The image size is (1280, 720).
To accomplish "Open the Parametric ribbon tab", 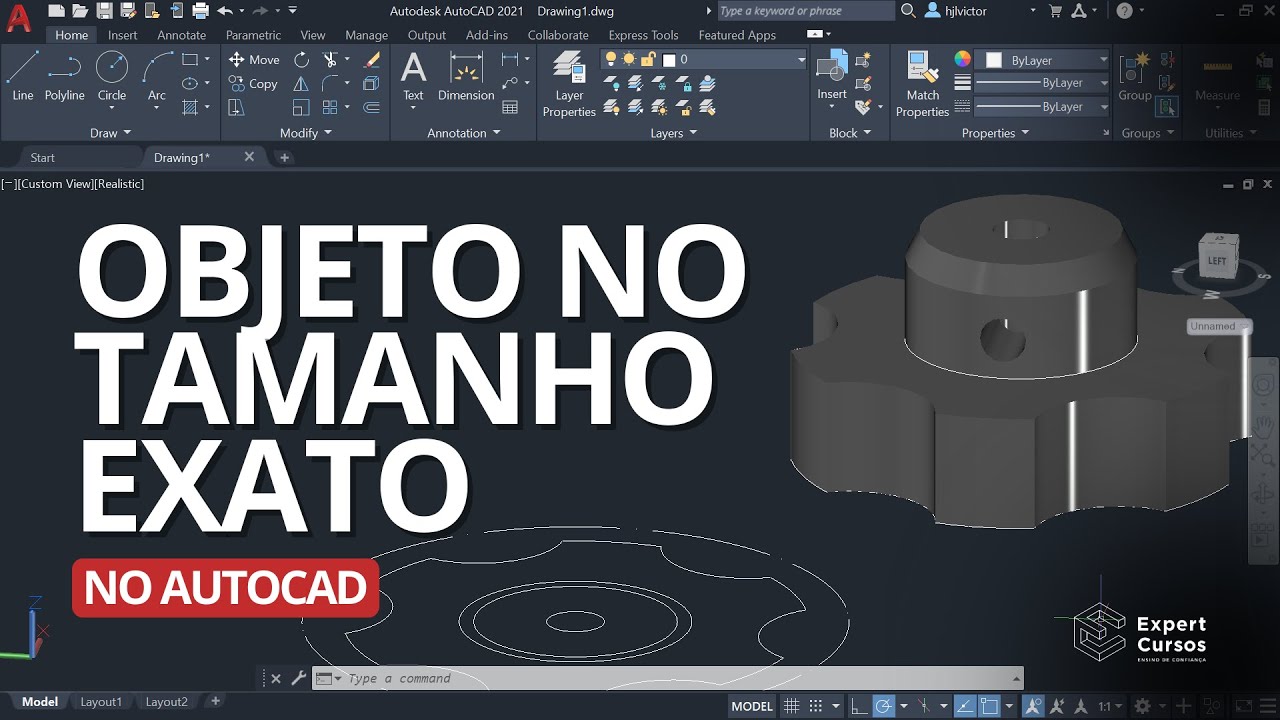I will pos(253,35).
